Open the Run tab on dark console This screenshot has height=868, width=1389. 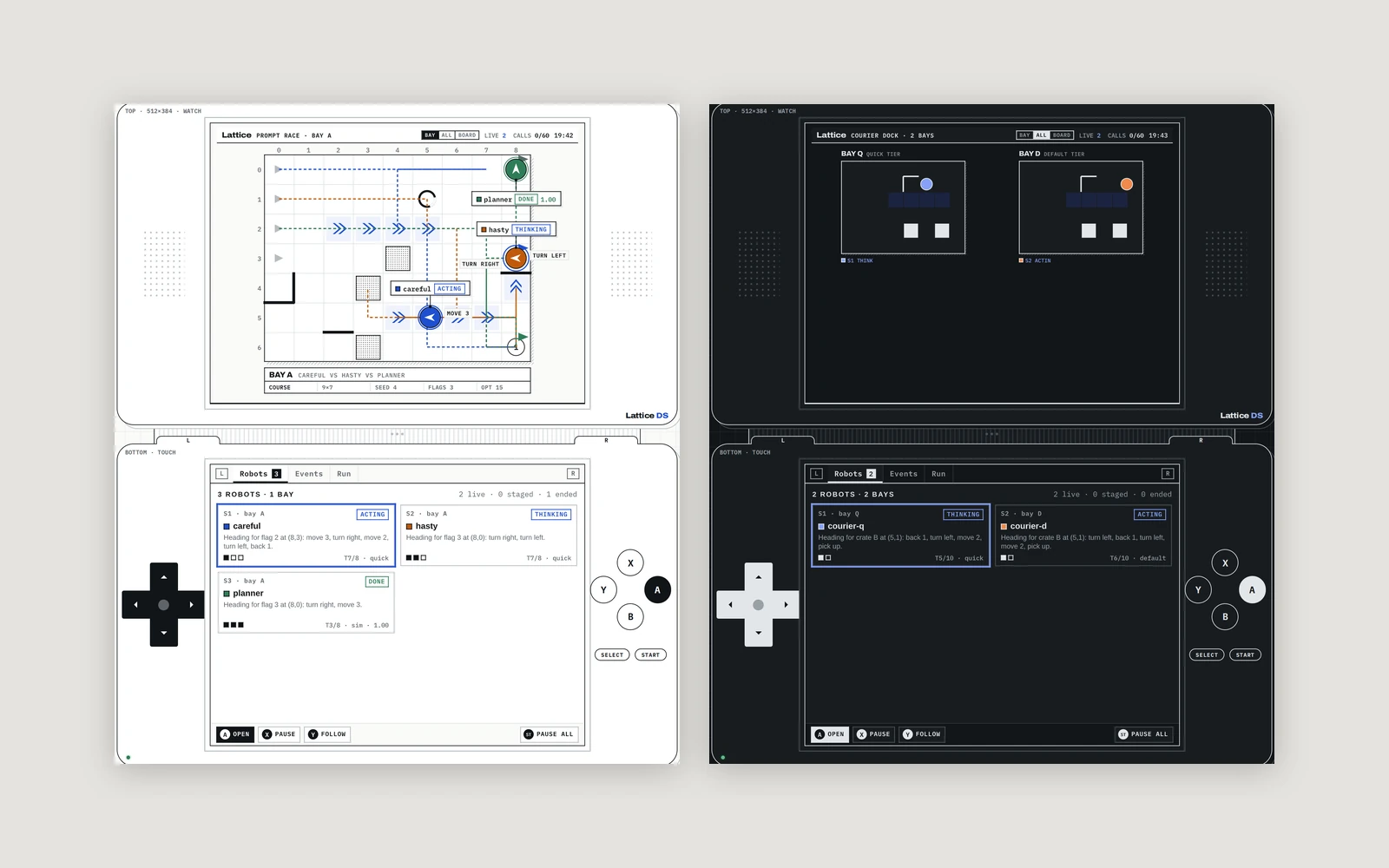[938, 474]
